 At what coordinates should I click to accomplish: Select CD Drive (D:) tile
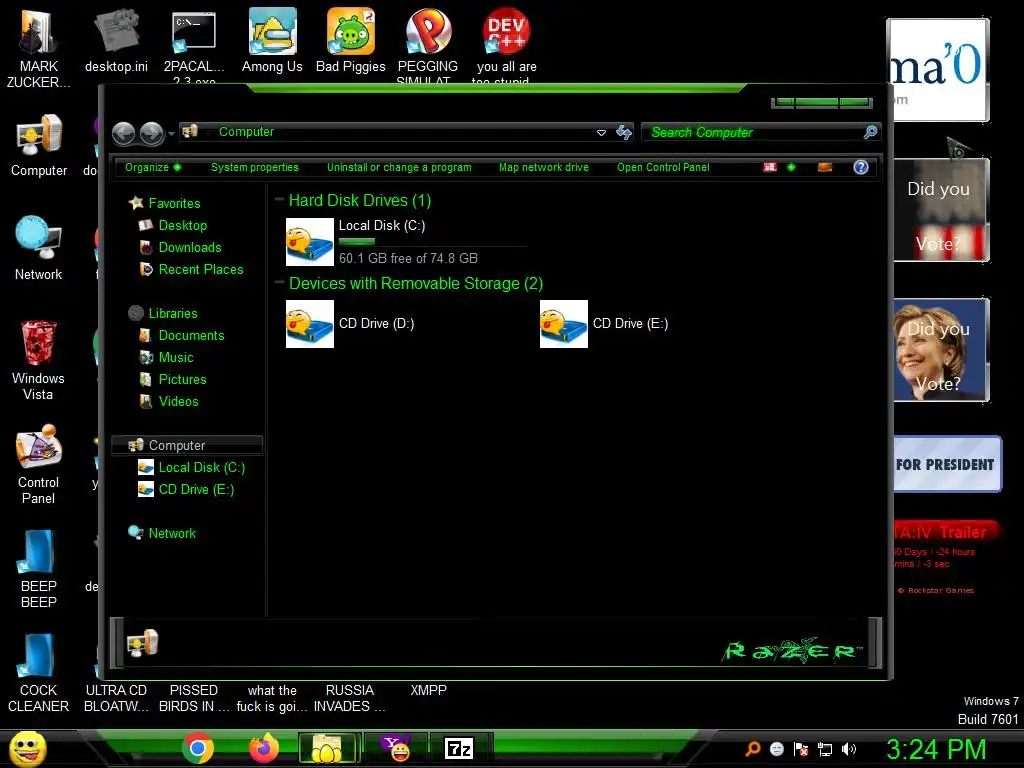pyautogui.click(x=350, y=324)
